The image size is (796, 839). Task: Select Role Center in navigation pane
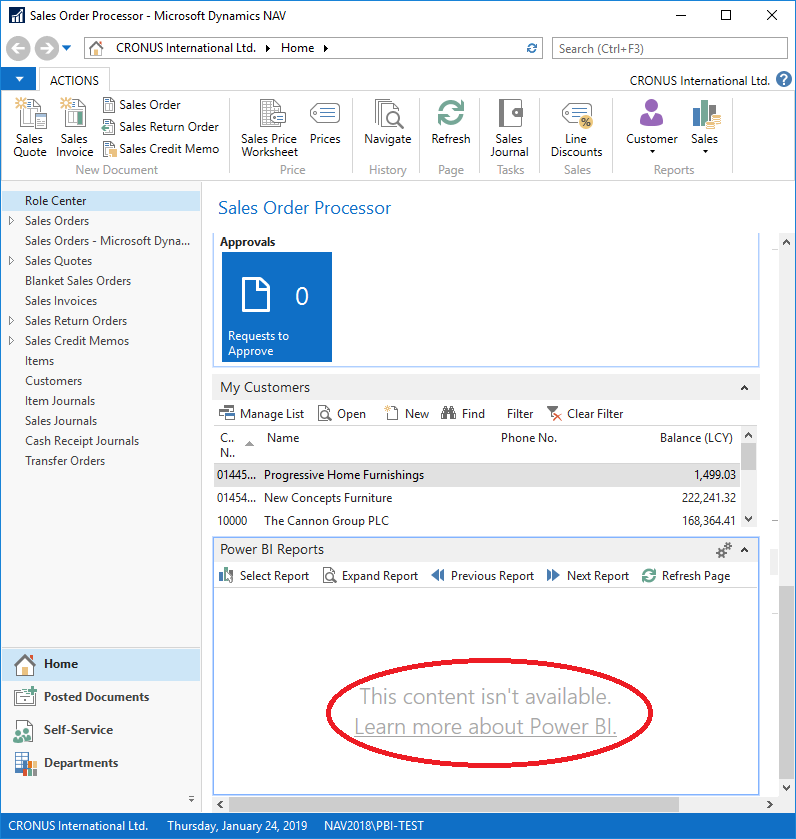click(x=102, y=201)
